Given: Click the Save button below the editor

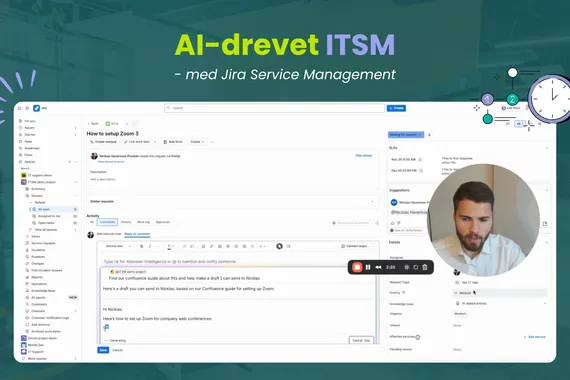Looking at the screenshot, I should [103, 350].
